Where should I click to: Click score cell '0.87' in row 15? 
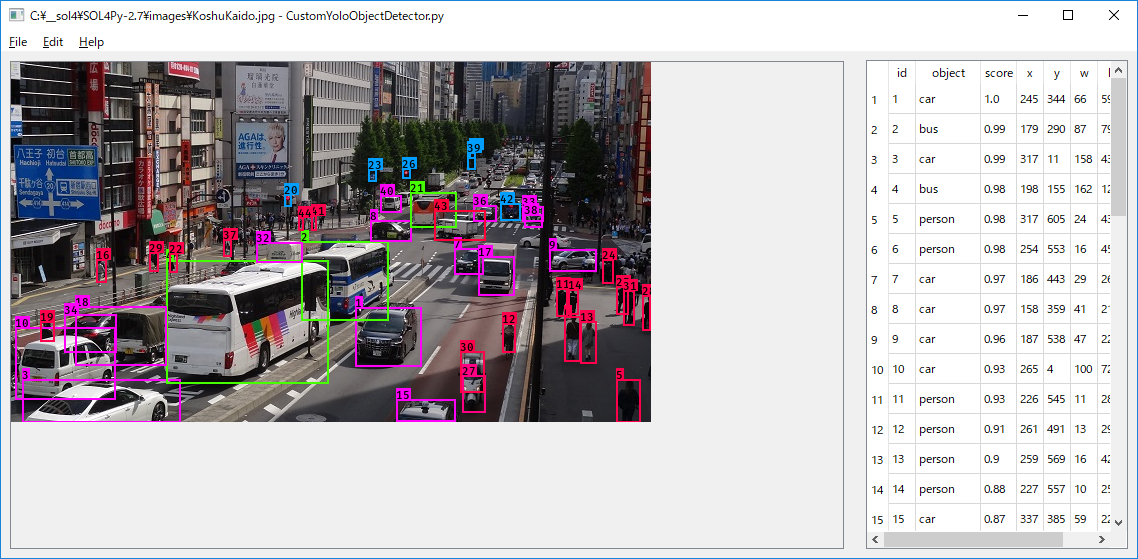click(998, 519)
